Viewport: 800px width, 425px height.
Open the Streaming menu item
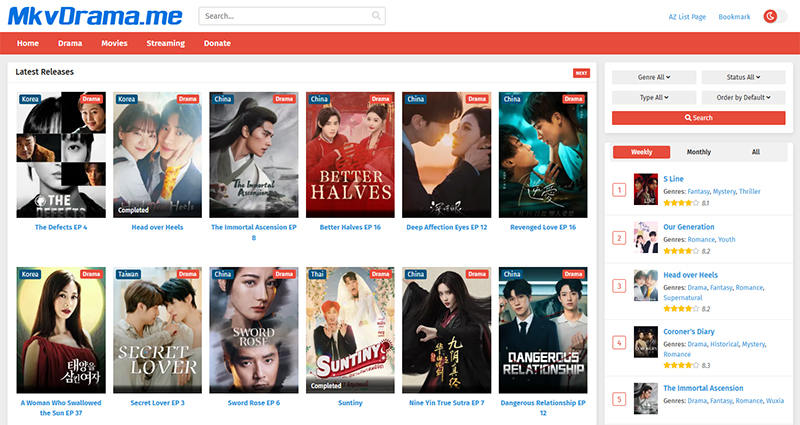166,43
